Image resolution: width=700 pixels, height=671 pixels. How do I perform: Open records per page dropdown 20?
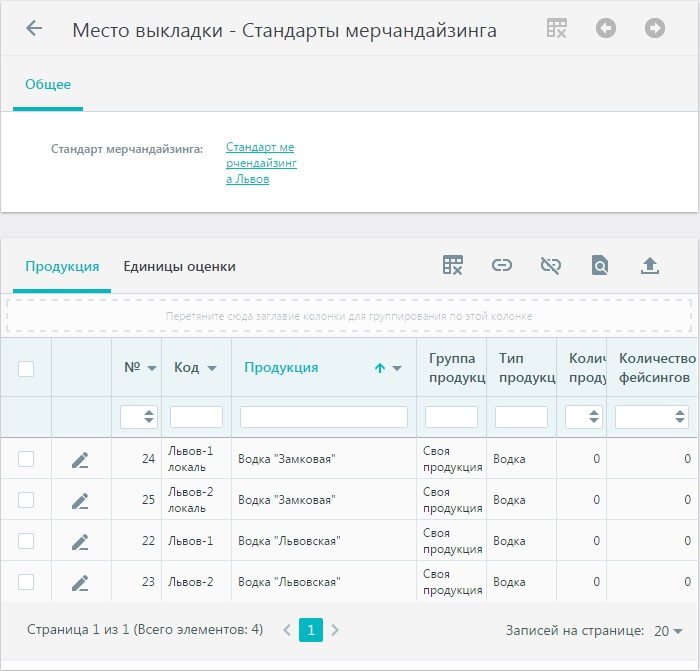669,631
